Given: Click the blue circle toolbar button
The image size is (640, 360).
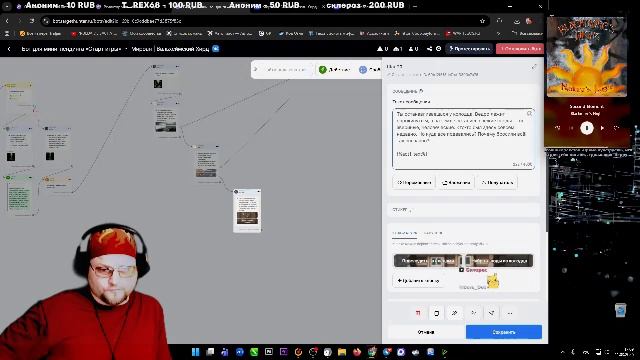Looking at the screenshot, I should point(363,70).
